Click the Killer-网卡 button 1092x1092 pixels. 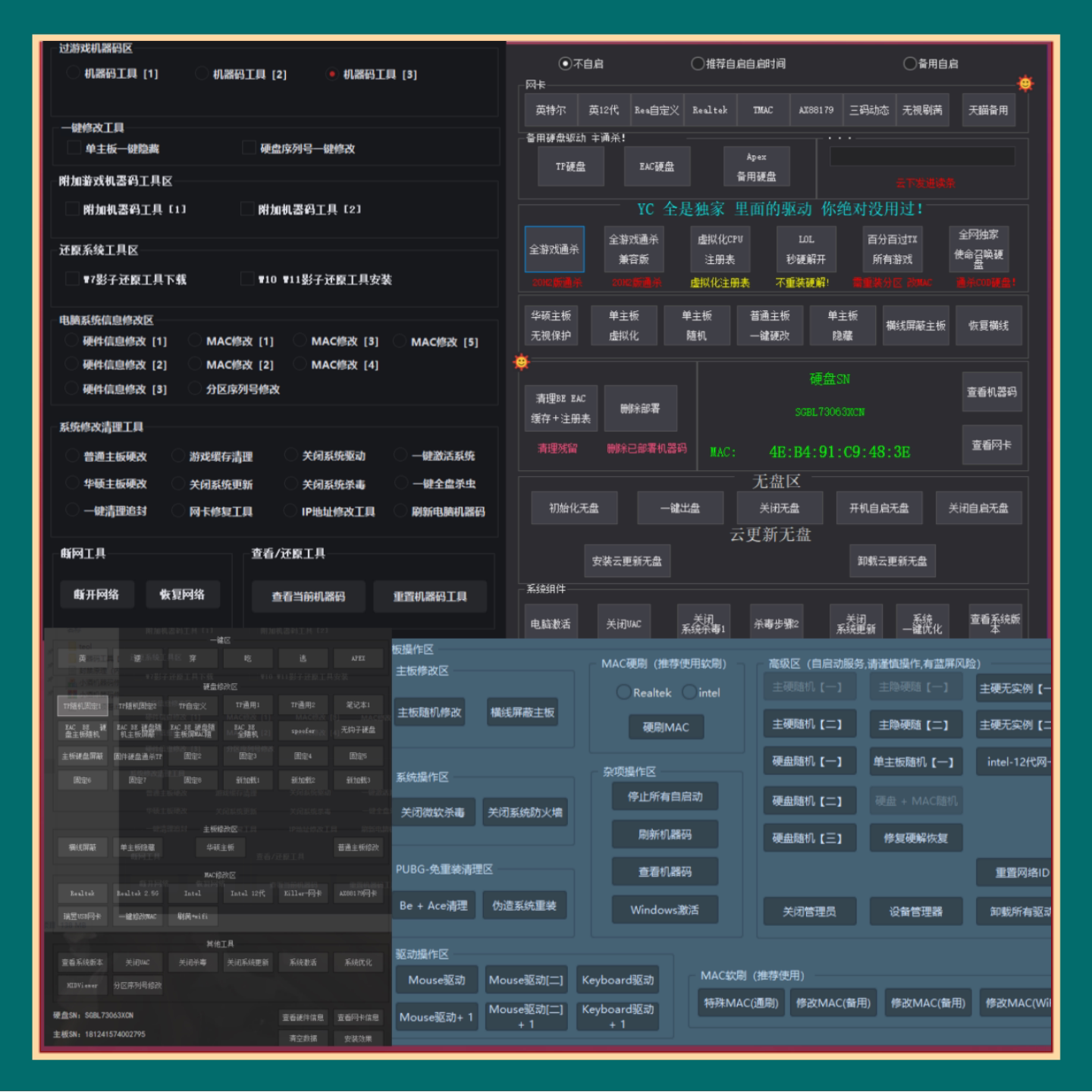[x=303, y=893]
